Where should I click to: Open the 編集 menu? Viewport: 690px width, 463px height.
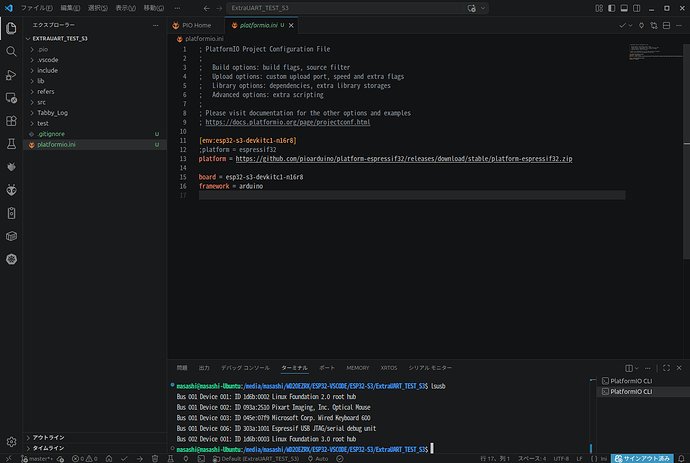pos(70,8)
